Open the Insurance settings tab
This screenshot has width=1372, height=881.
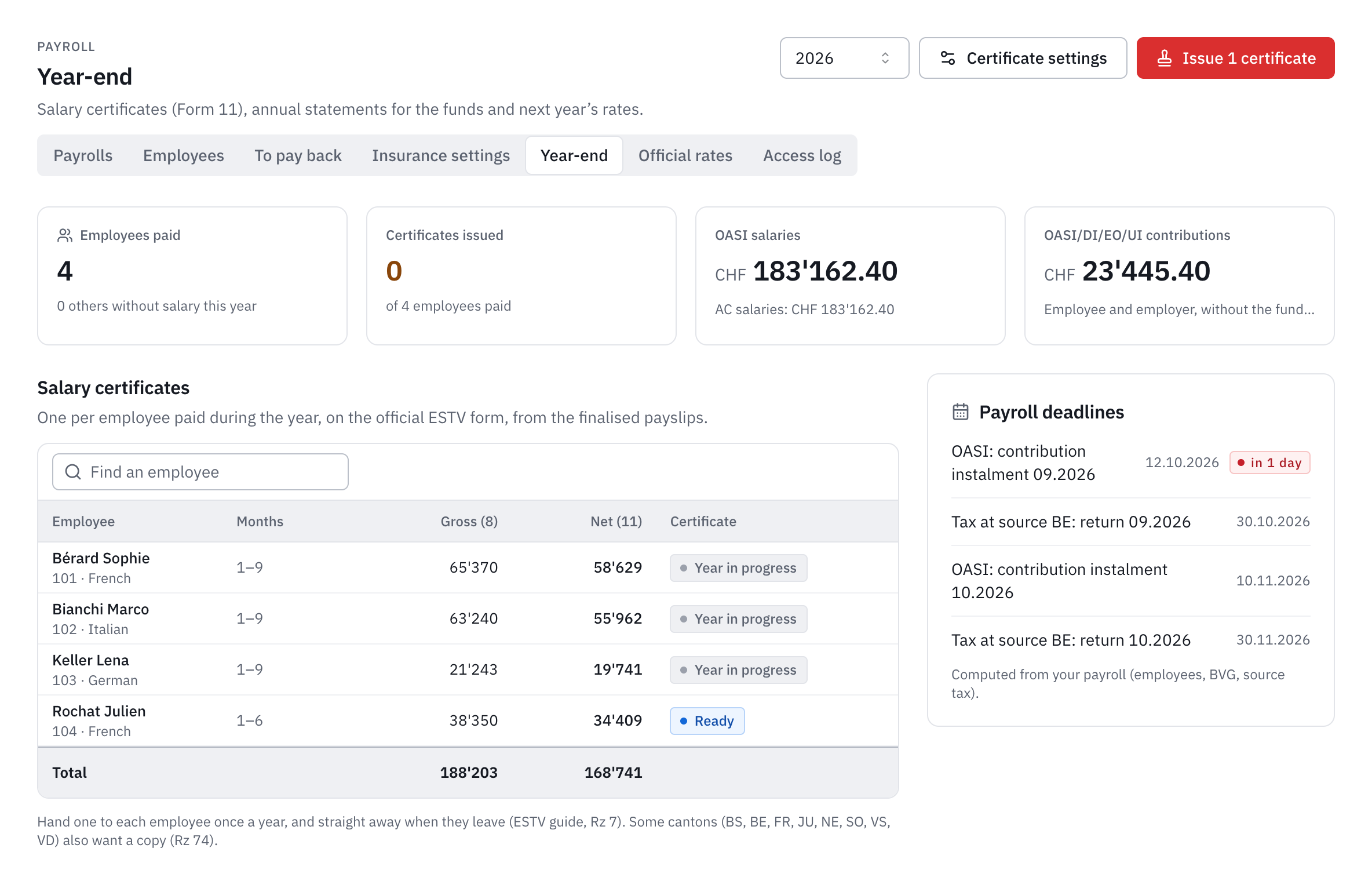tap(441, 155)
